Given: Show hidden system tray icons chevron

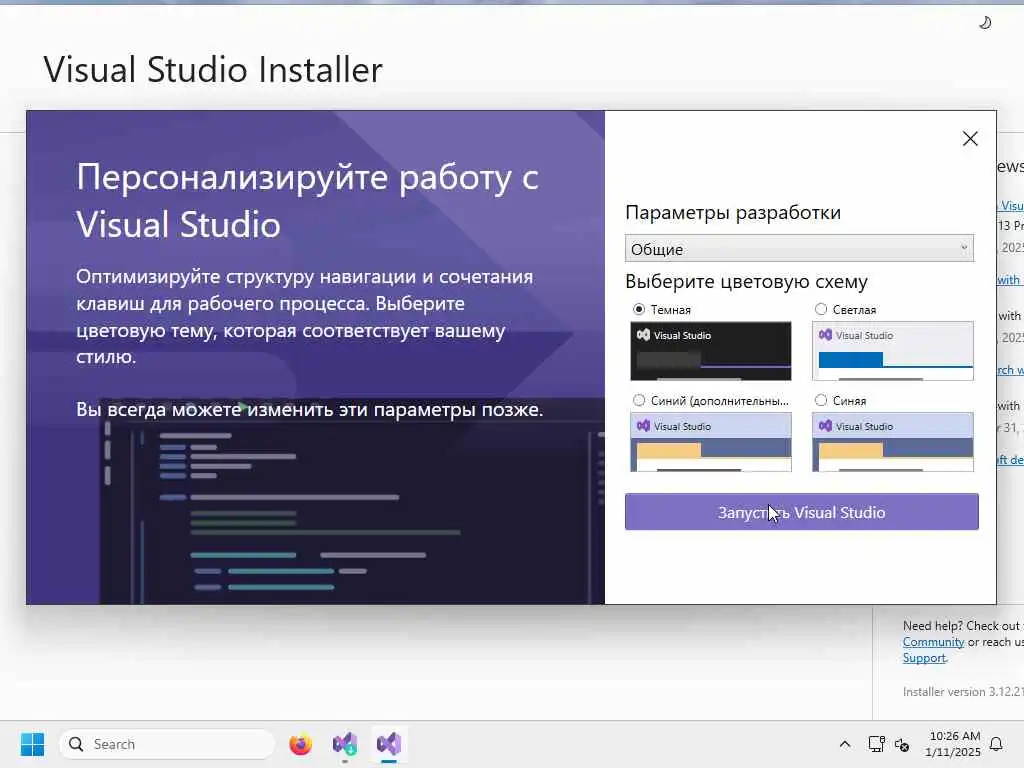Looking at the screenshot, I should pos(844,744).
